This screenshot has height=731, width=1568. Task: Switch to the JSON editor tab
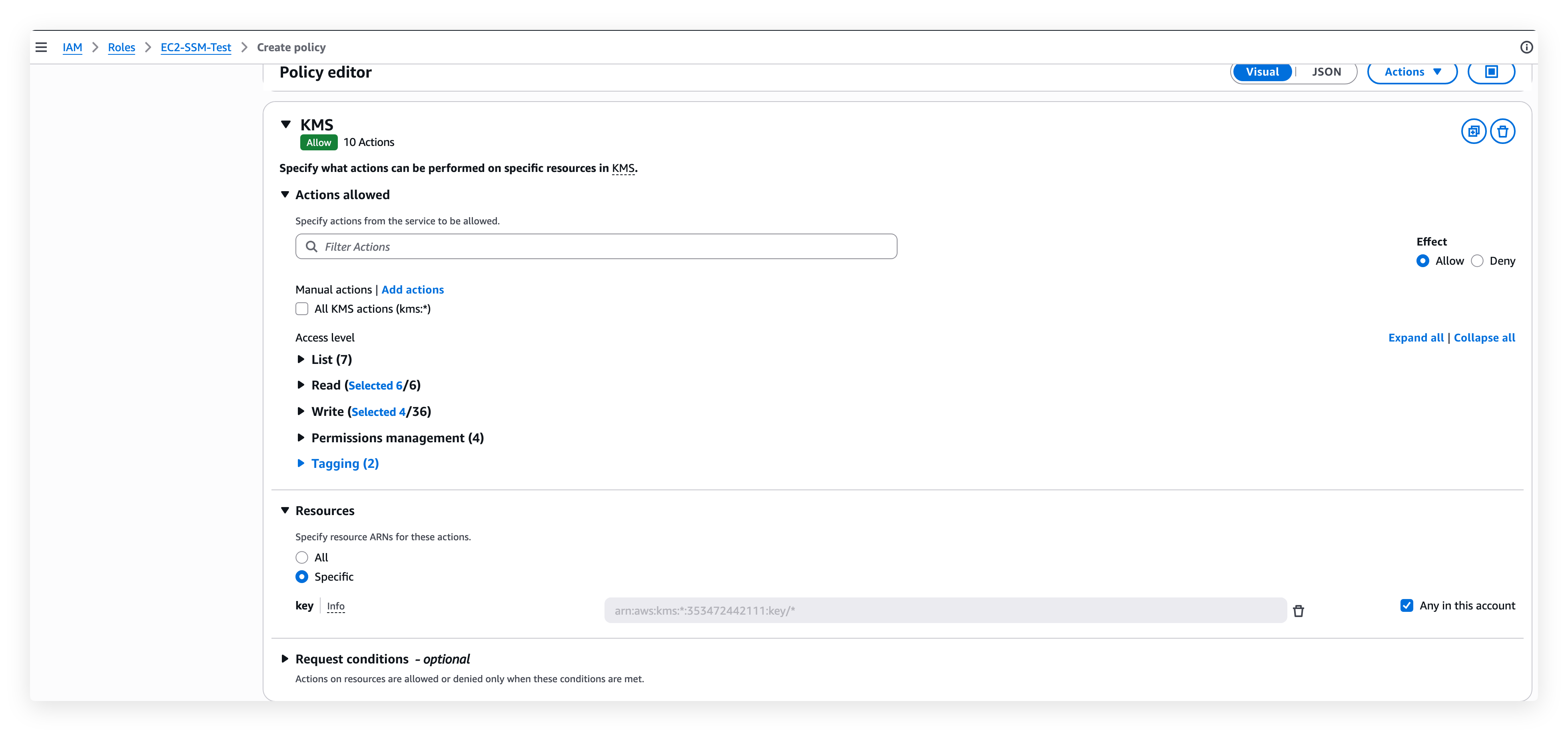tap(1327, 71)
